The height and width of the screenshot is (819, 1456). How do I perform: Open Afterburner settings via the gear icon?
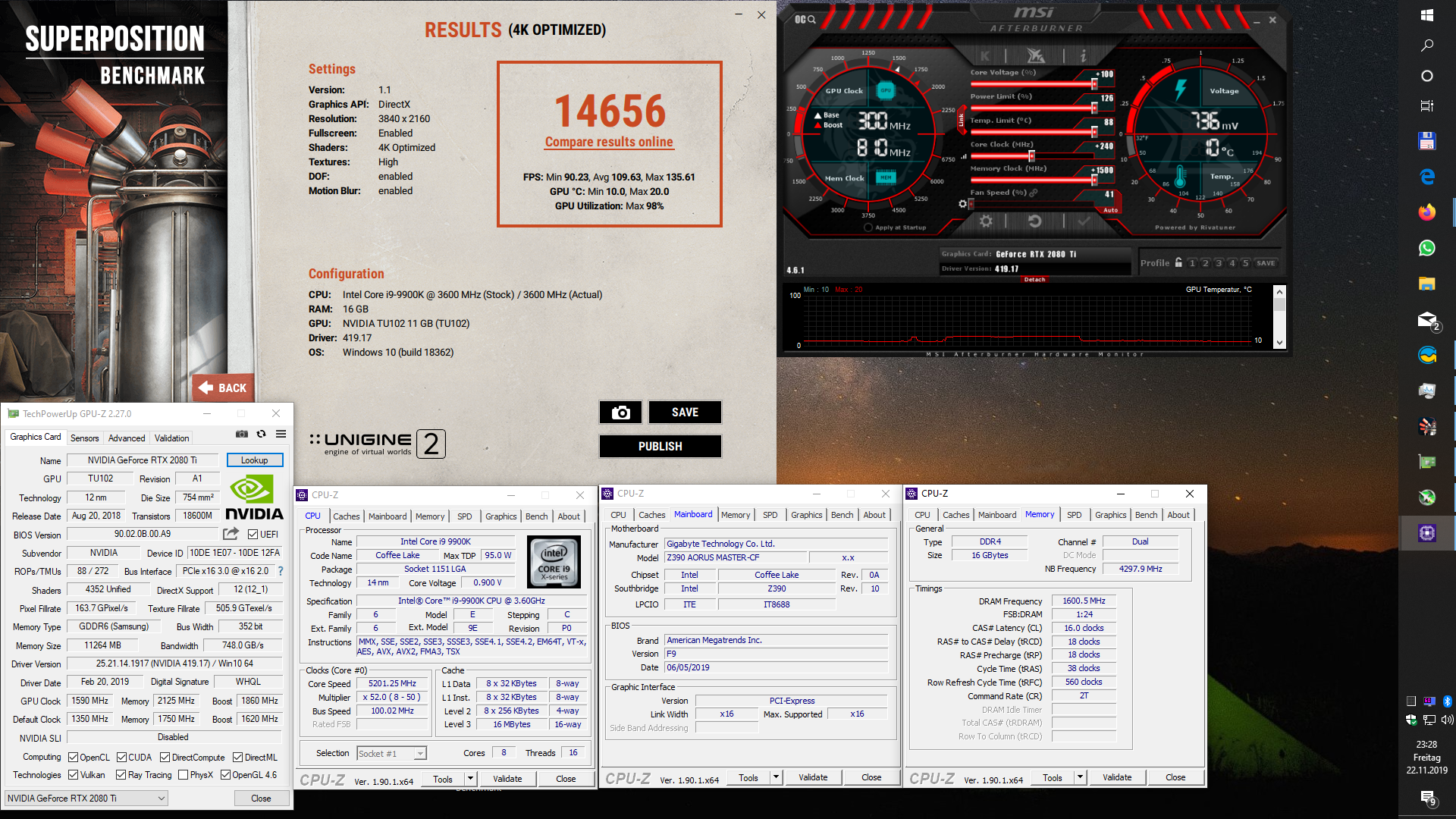click(986, 221)
